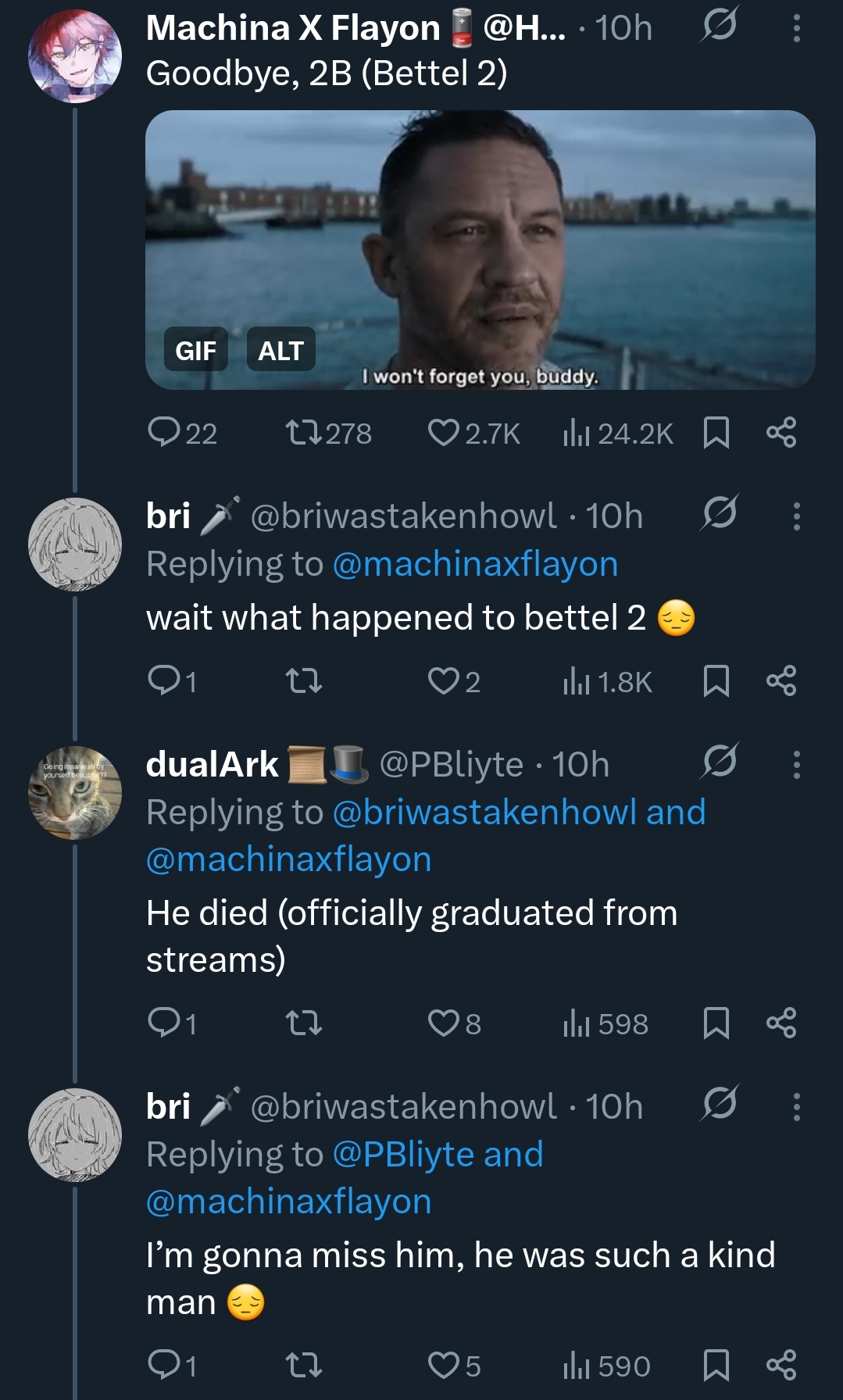This screenshot has height=1400, width=843.
Task: Open @machinaxflayon link in bri's first reply
Action: pyautogui.click(x=475, y=564)
